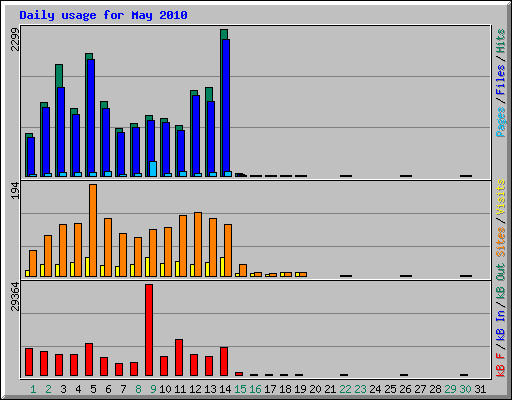Click the green x-axis day label 15
This screenshot has height=400, width=512.
tap(240, 389)
